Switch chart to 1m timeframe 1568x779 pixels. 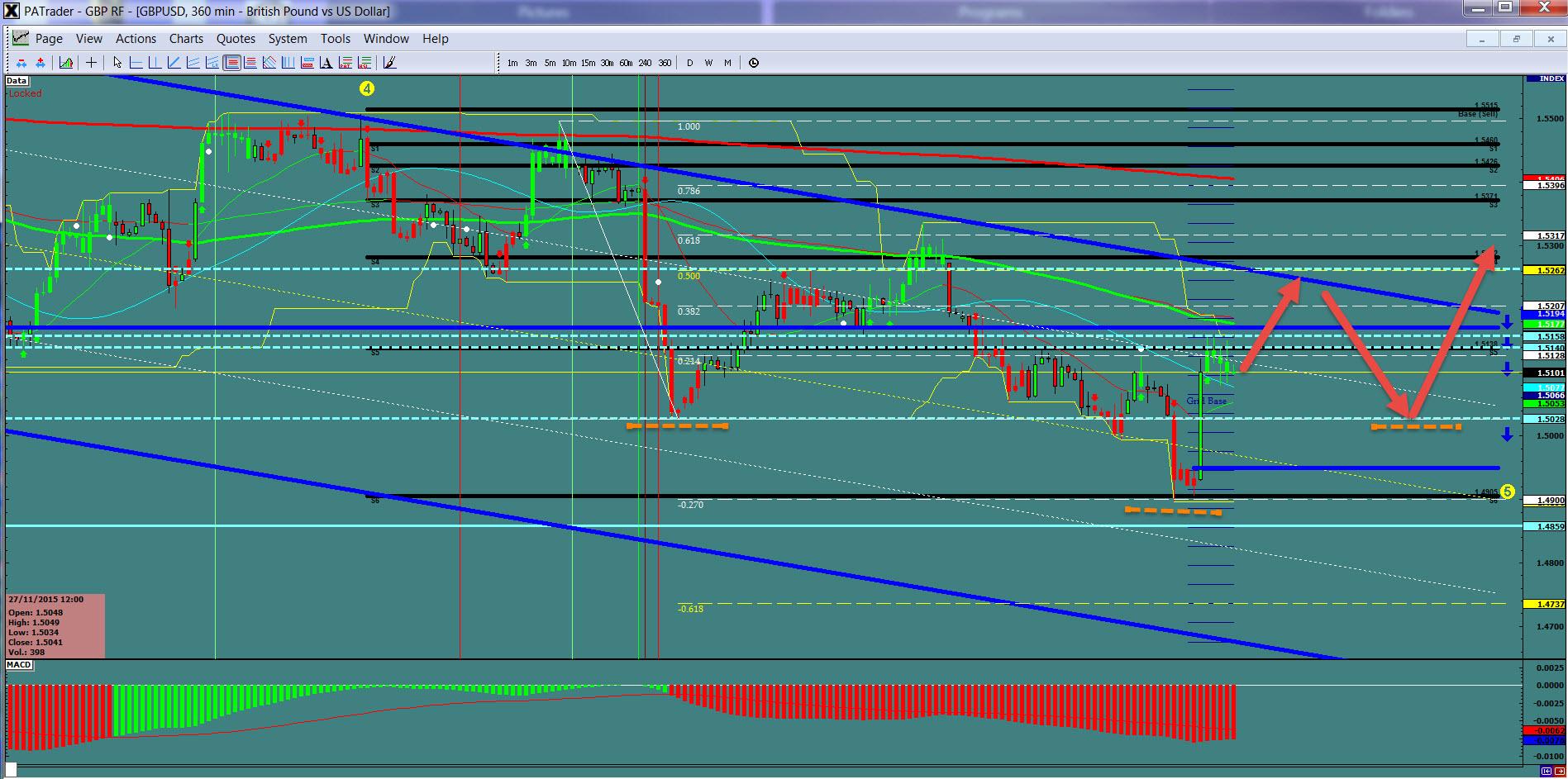pos(512,63)
